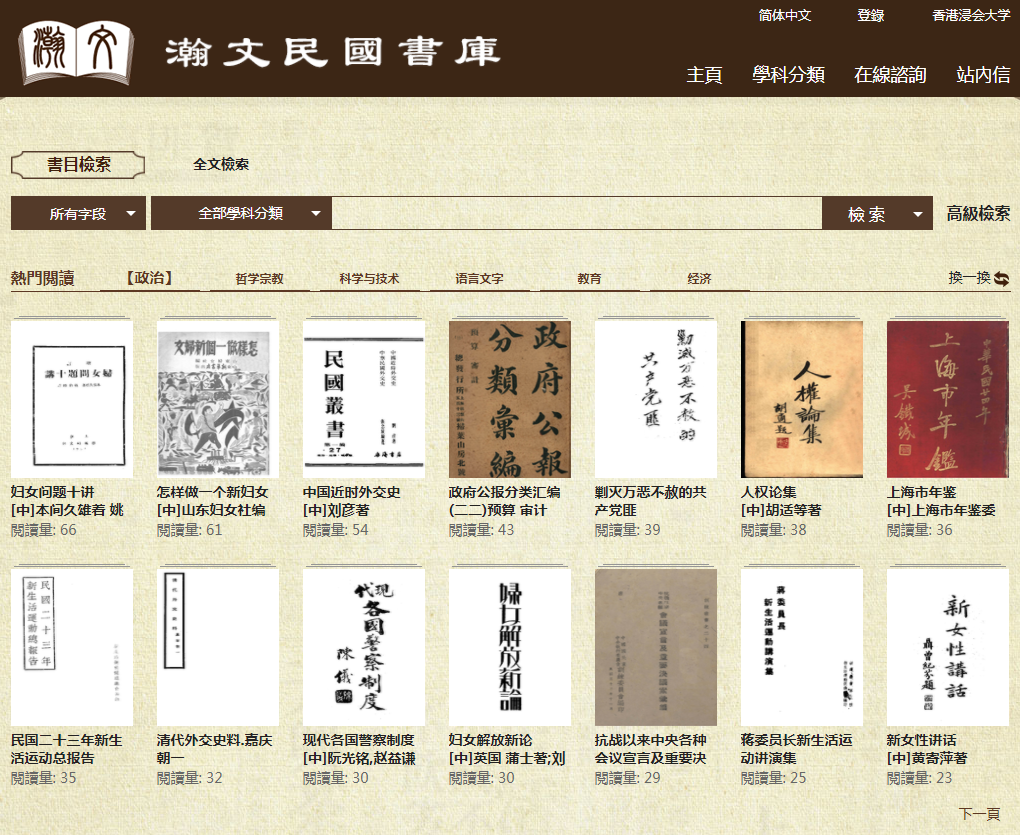Screen dimensions: 1020x835
Task: Open the 政府公报分类汇编 book cover
Action: point(509,399)
